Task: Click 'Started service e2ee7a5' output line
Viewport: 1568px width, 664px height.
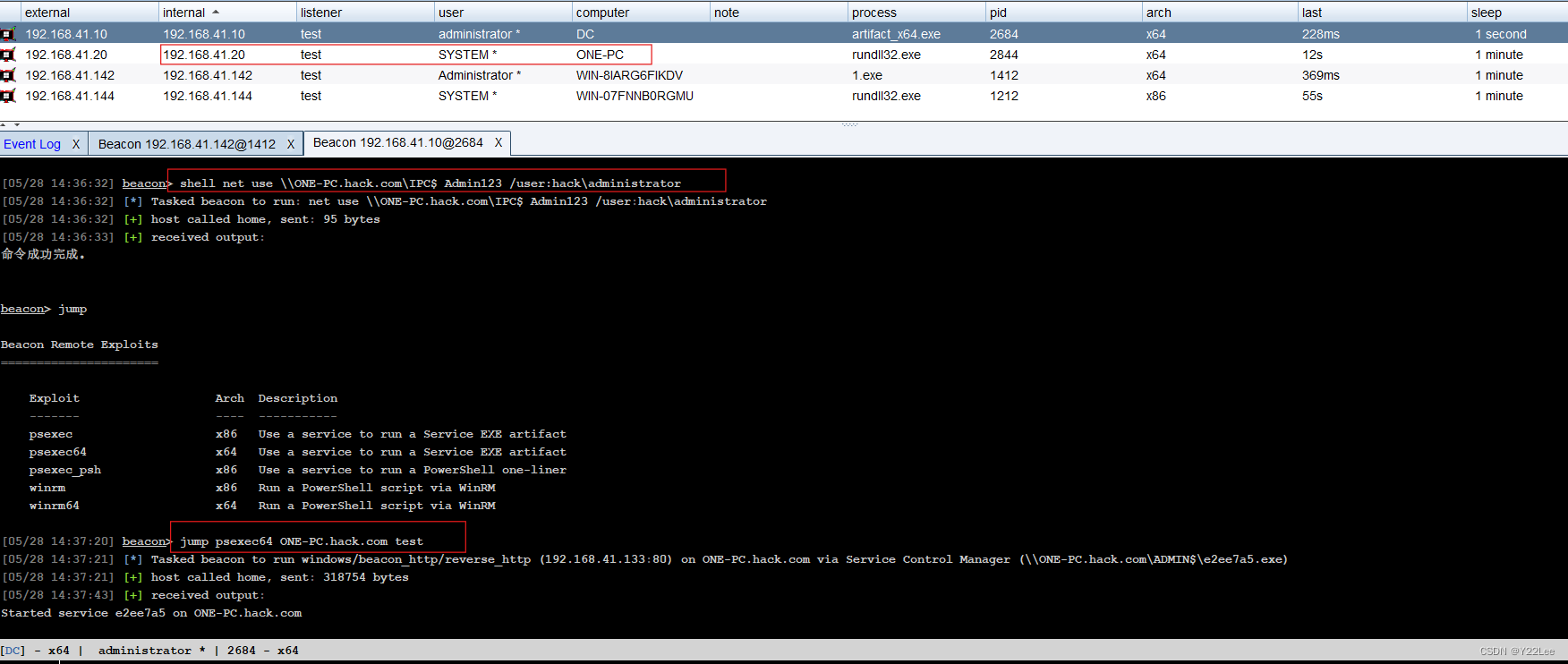Action: click(x=151, y=613)
